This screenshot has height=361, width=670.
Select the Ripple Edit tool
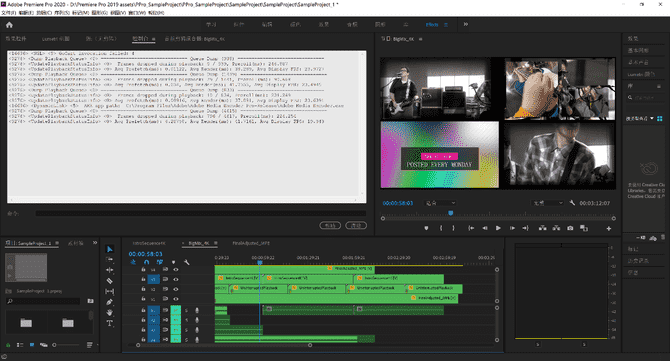tap(109, 270)
